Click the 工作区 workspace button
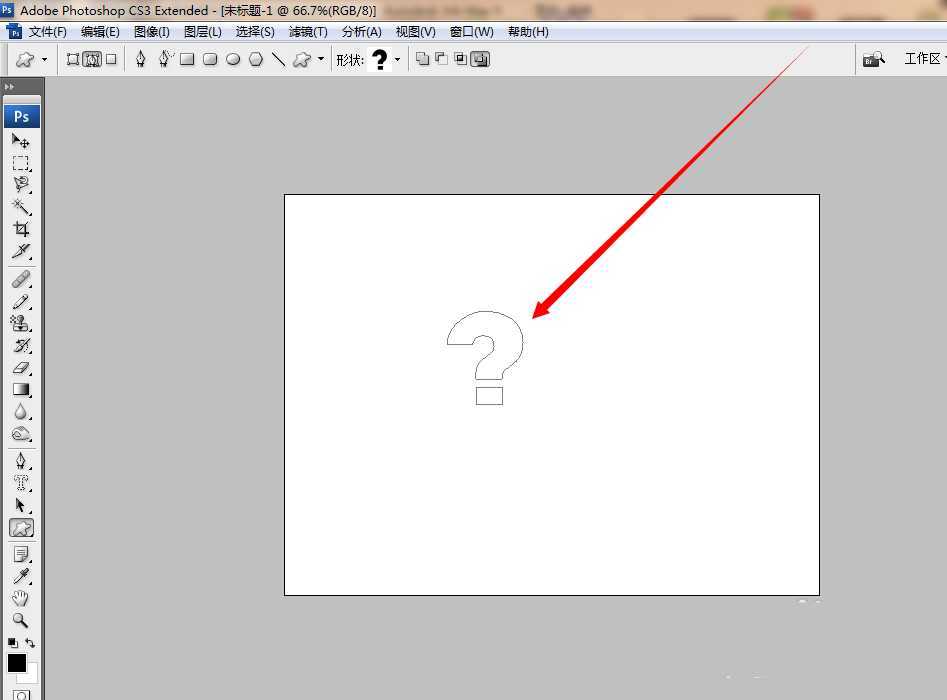This screenshot has width=947, height=700. click(923, 59)
